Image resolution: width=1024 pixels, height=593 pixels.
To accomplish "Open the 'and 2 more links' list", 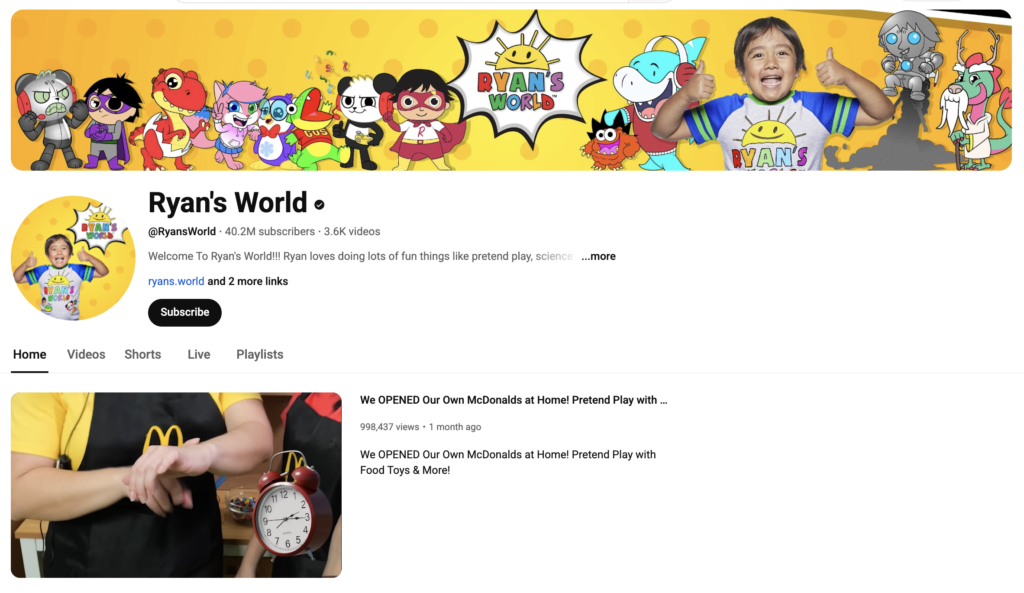I will click(x=248, y=281).
